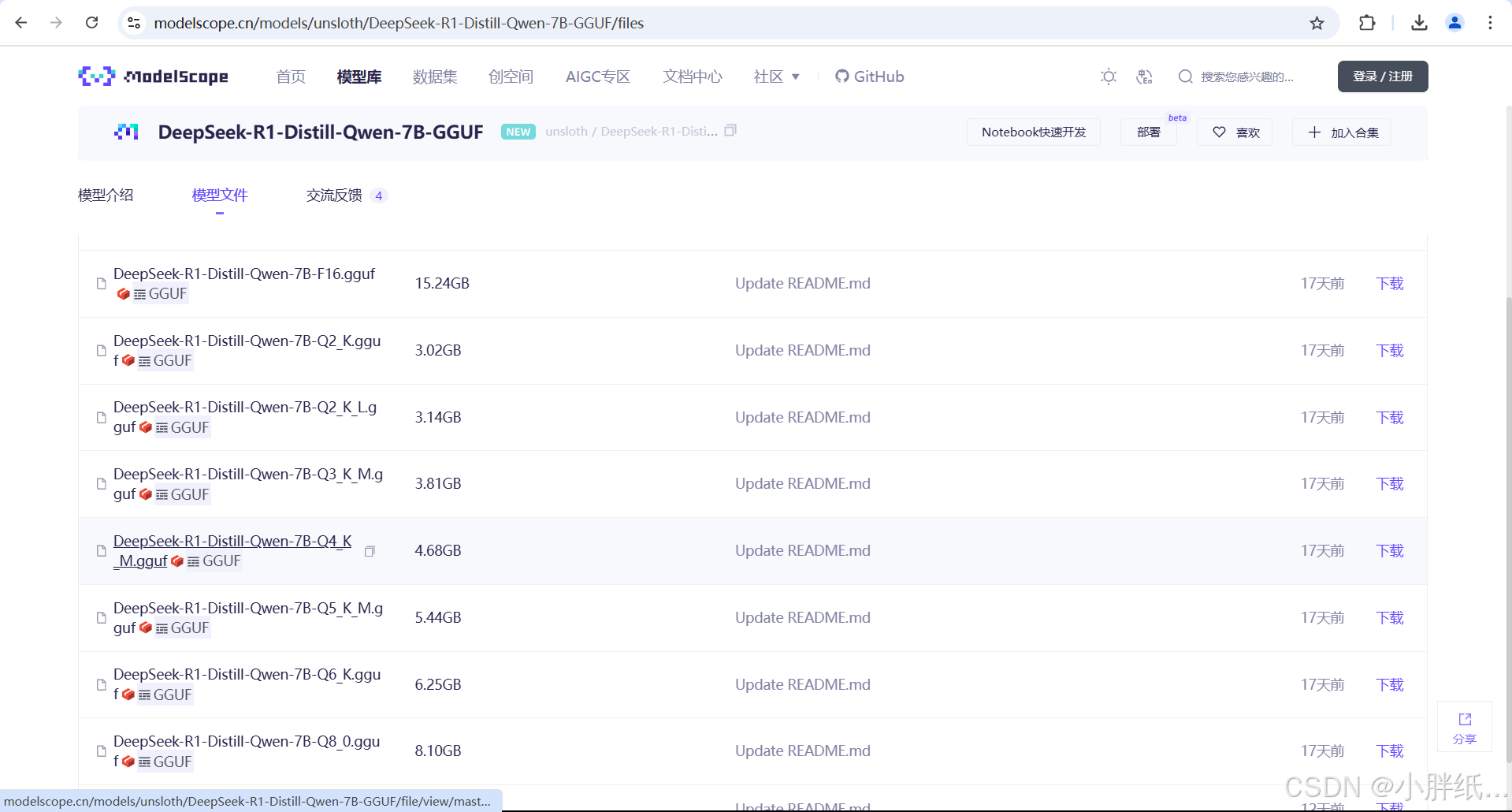
Task: Click the search magnifier icon
Action: pyautogui.click(x=1185, y=76)
